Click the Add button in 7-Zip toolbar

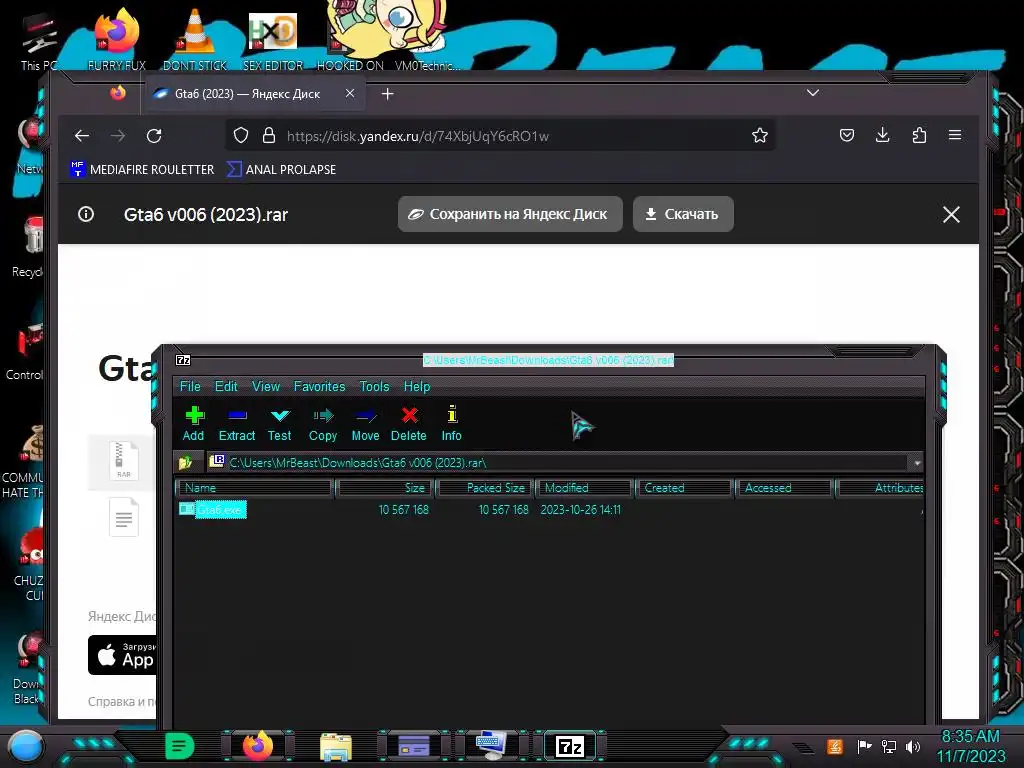(193, 423)
